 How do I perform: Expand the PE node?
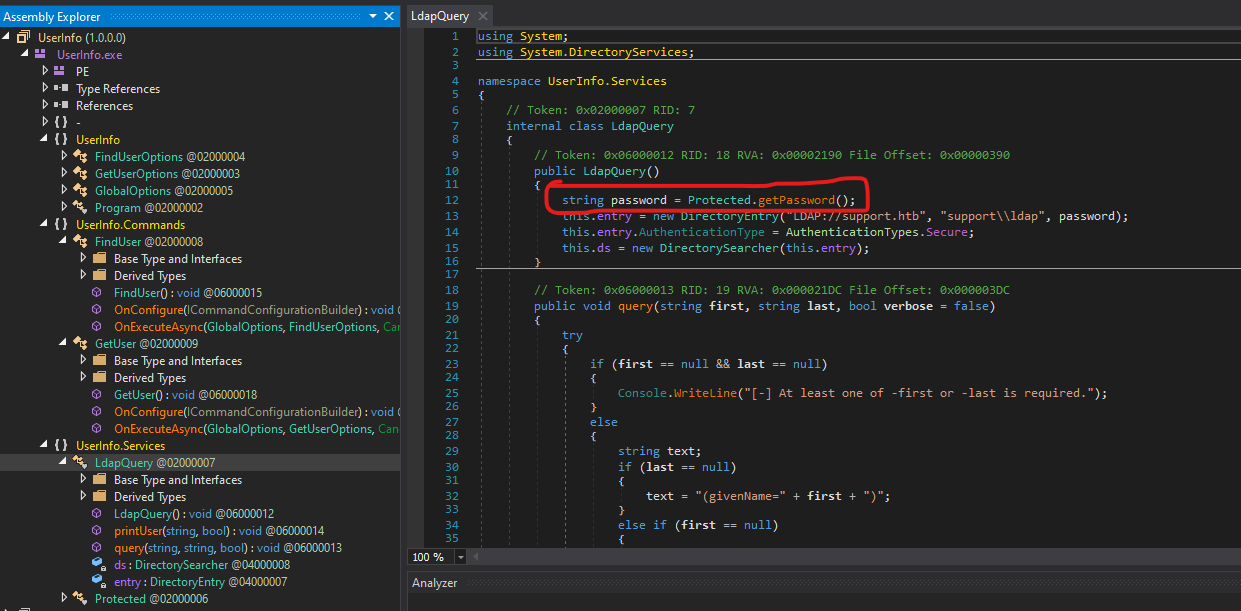pos(45,72)
